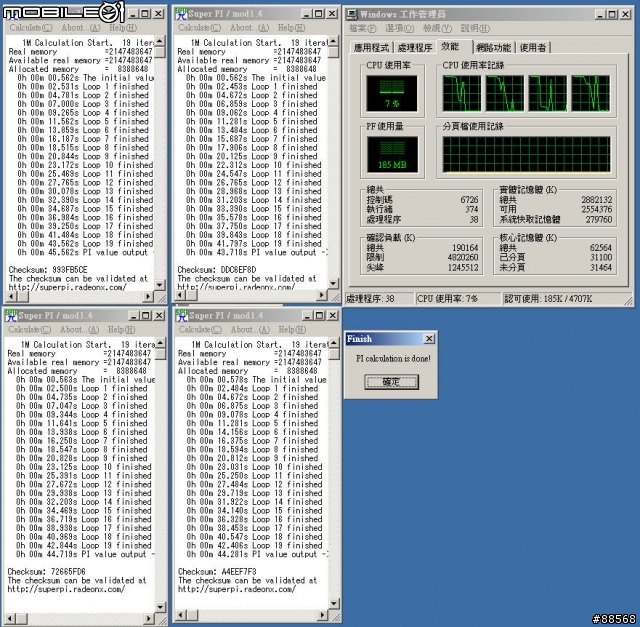640x627 pixels.
Task: Open Calculate menu in top-middle Super PI window
Action: point(200,28)
